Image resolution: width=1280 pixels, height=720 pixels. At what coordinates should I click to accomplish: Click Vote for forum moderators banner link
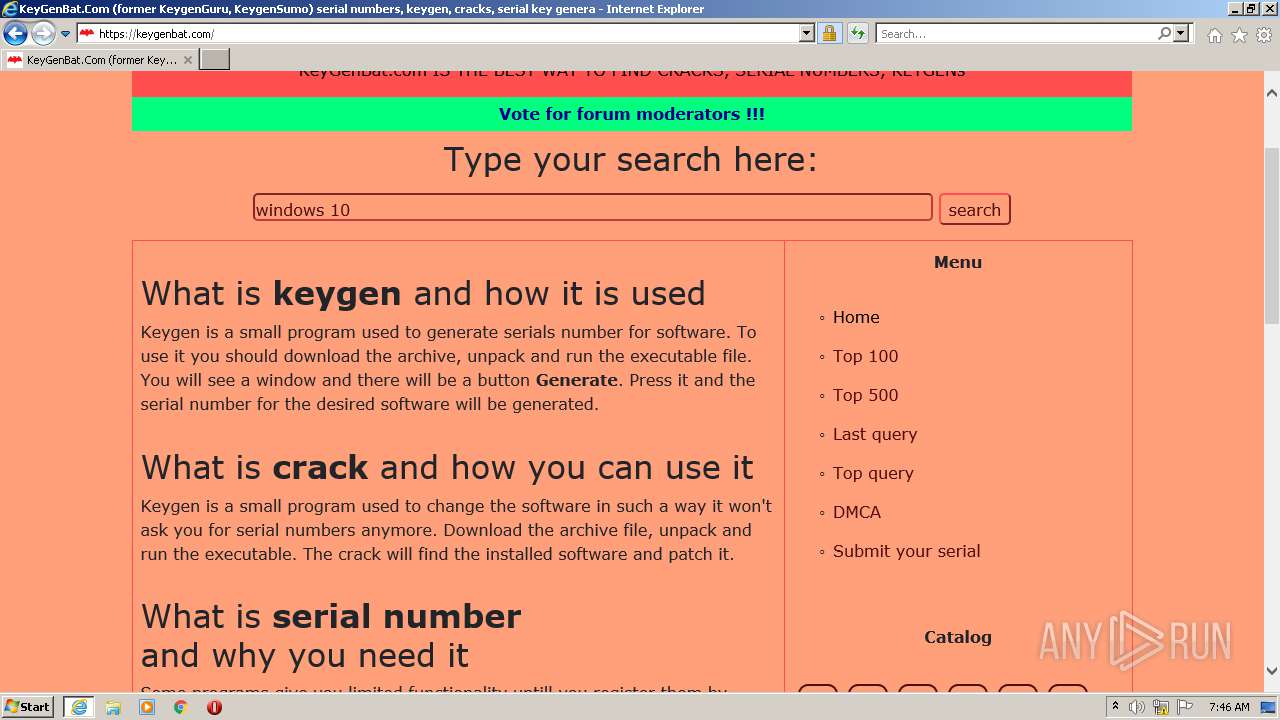tap(632, 114)
